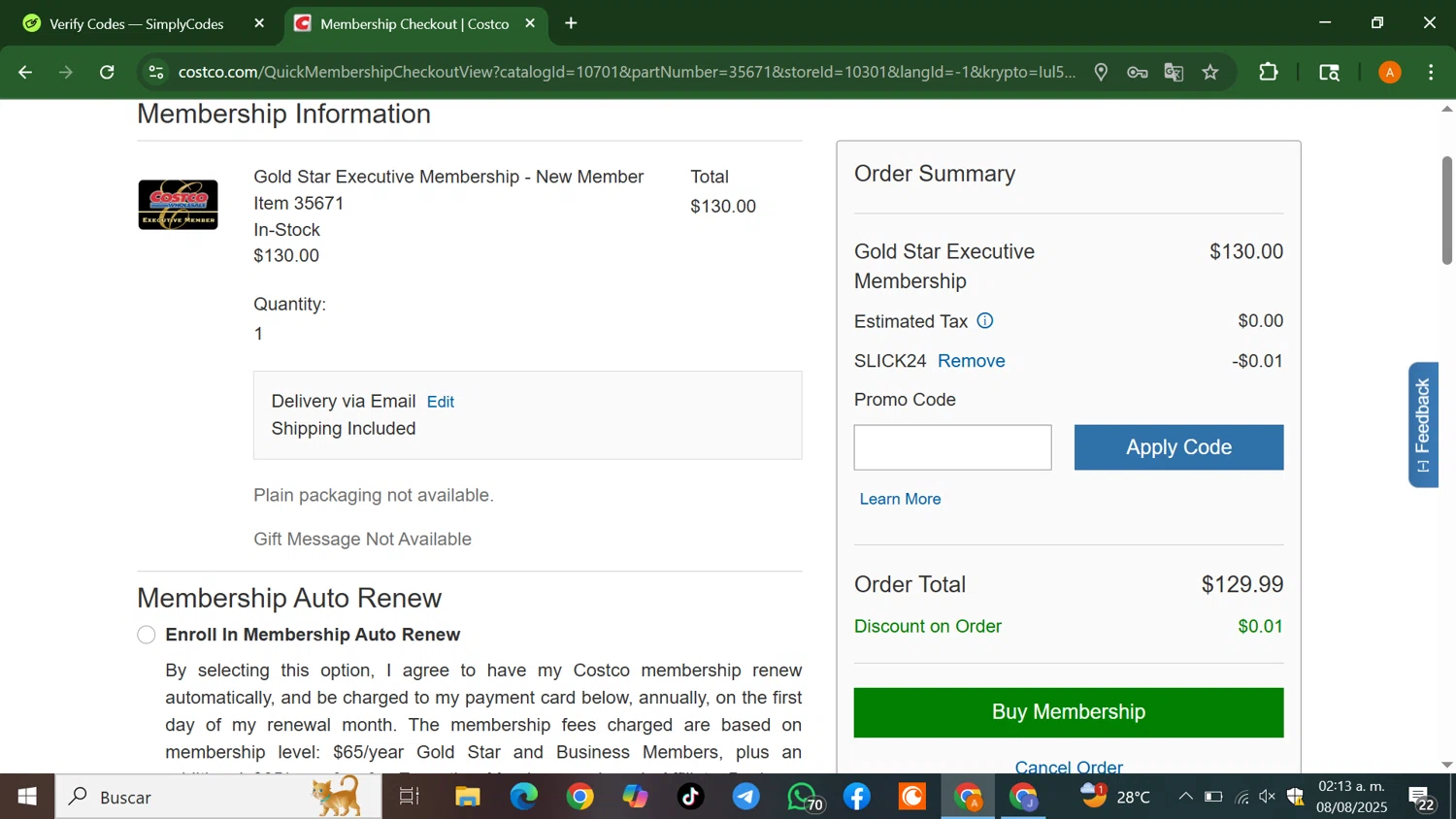1456x819 pixels.
Task: Click the location pin icon in address bar
Action: point(1101,72)
